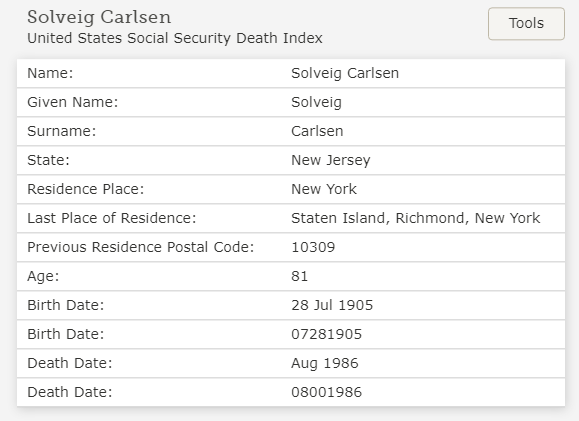Select the Age value 81
Image resolution: width=579 pixels, height=421 pixels.
click(x=299, y=276)
